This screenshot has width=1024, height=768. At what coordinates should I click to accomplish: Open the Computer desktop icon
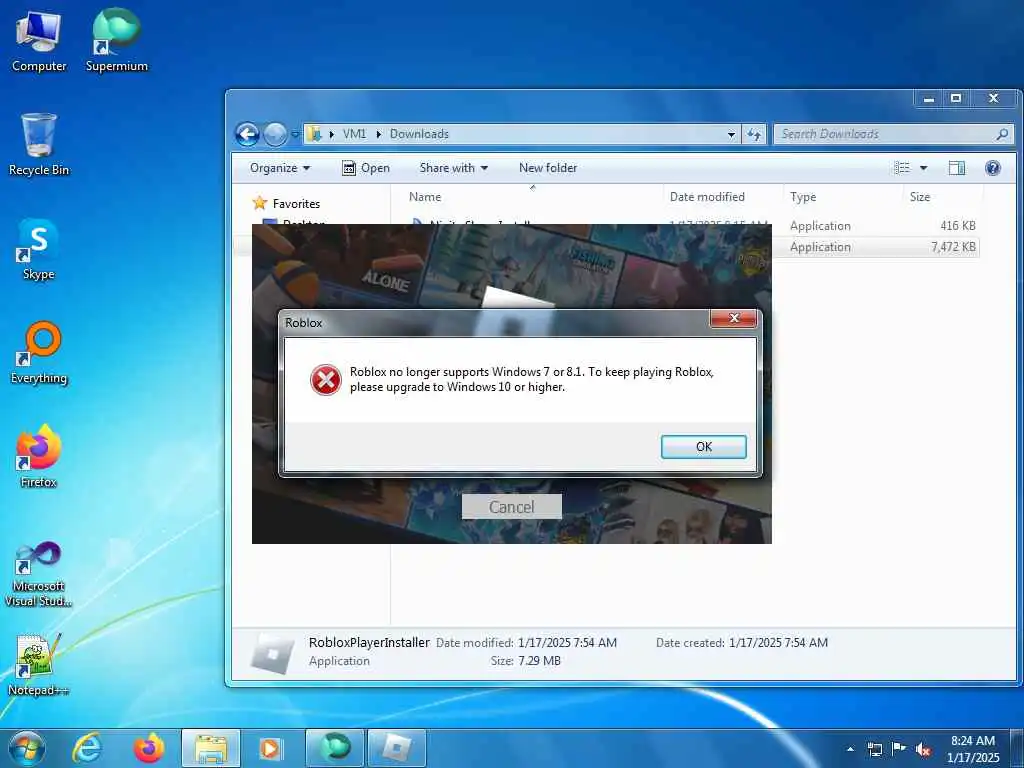pyautogui.click(x=39, y=41)
